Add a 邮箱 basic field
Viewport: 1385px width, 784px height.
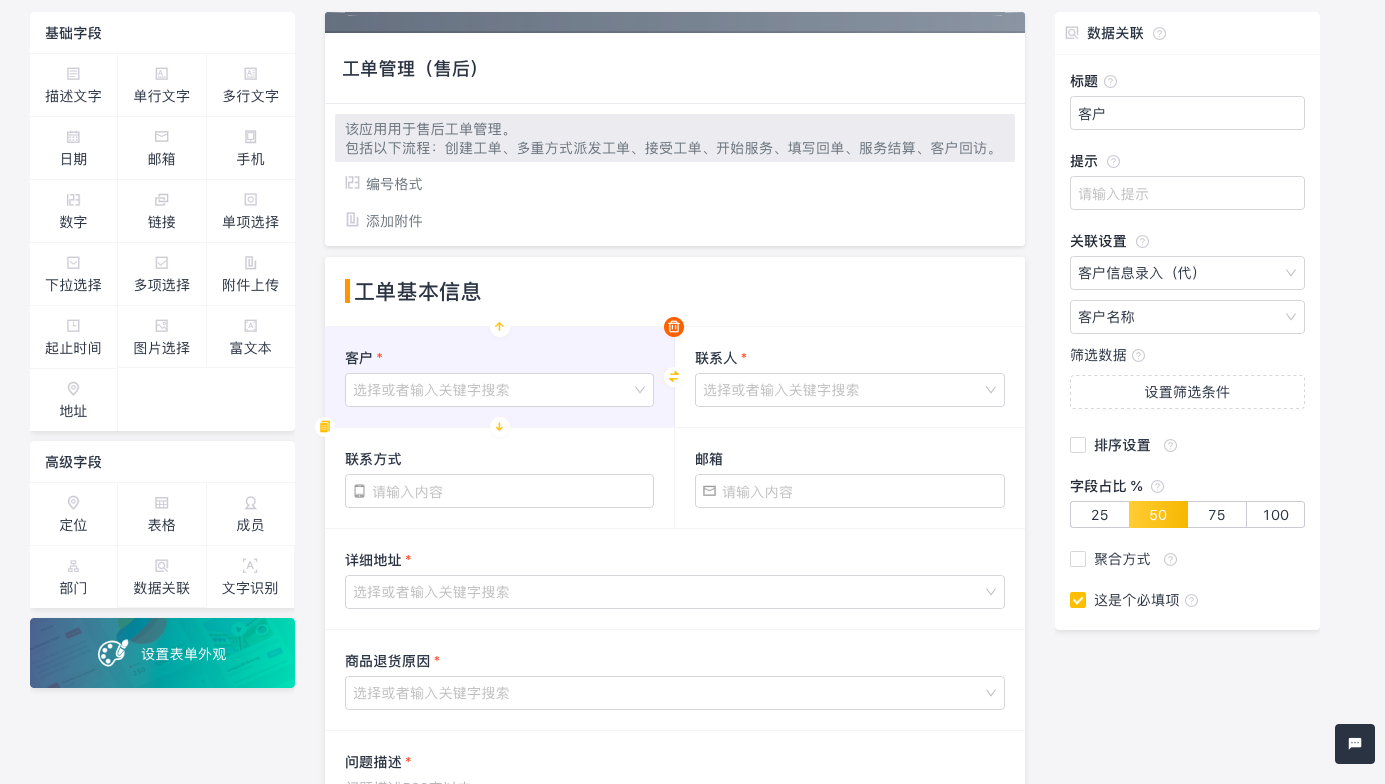tap(162, 148)
